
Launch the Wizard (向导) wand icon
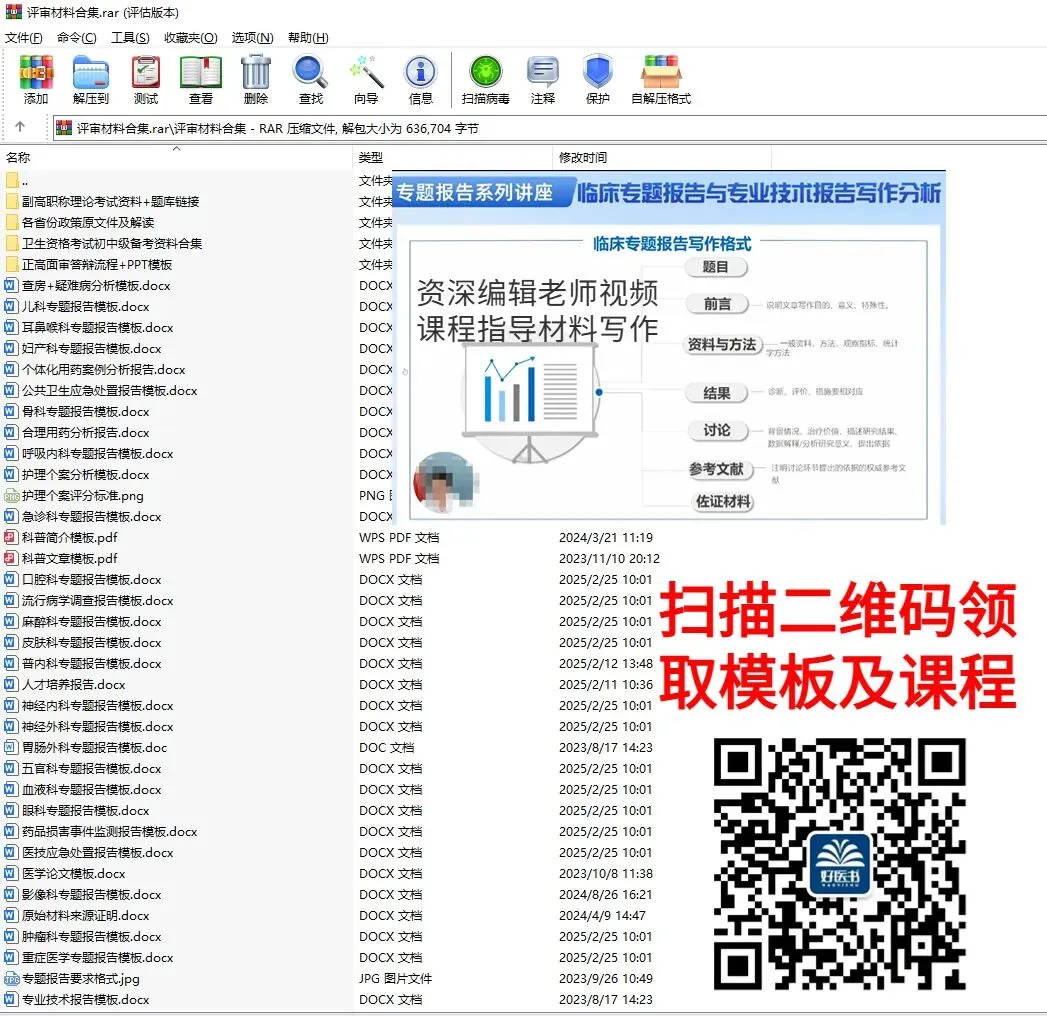[x=366, y=79]
